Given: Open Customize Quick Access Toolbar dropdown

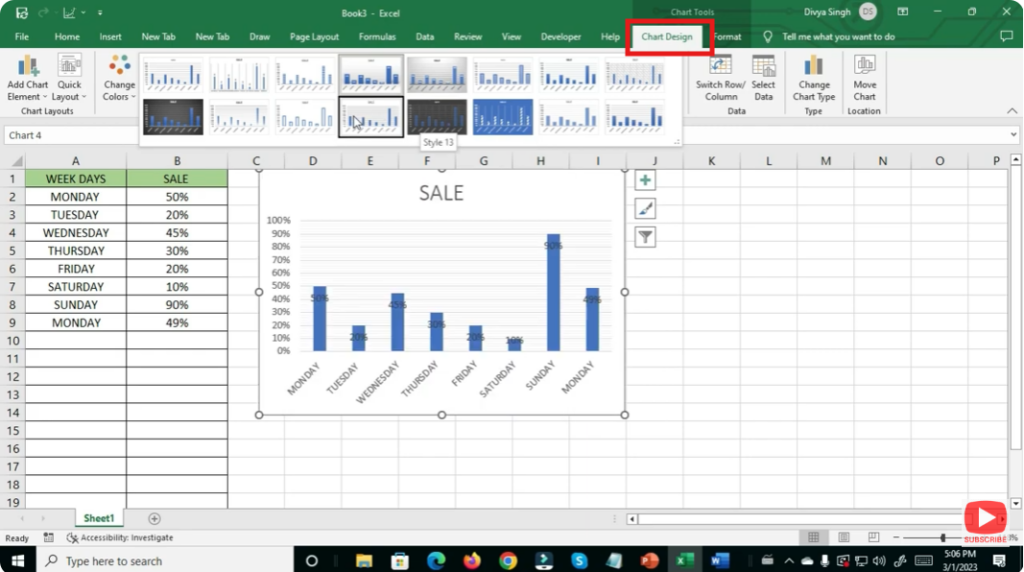Looking at the screenshot, I should coord(100,12).
